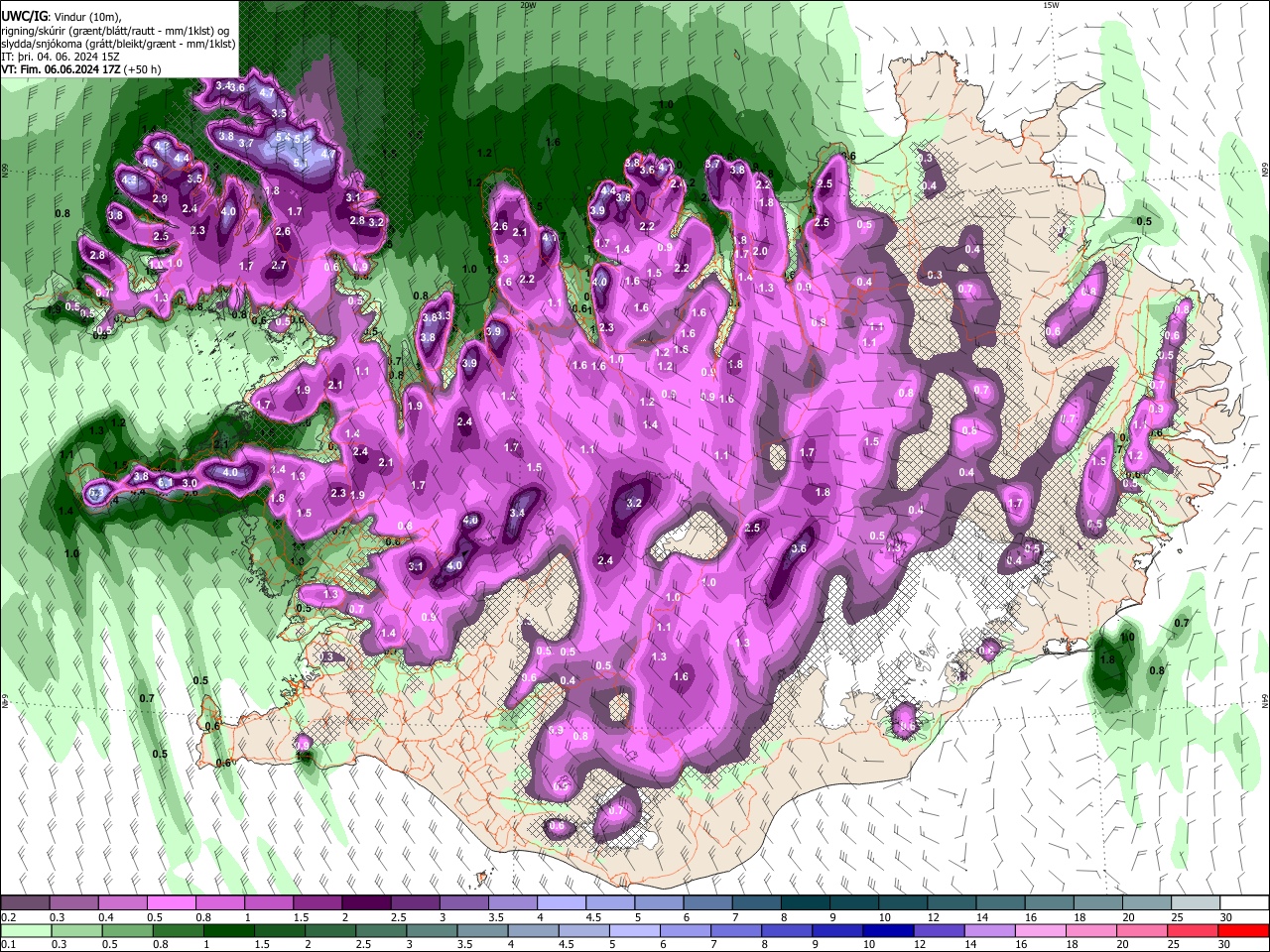Select upper scale dark purple swatch between 2 and 2.5

pyautogui.click(x=366, y=903)
